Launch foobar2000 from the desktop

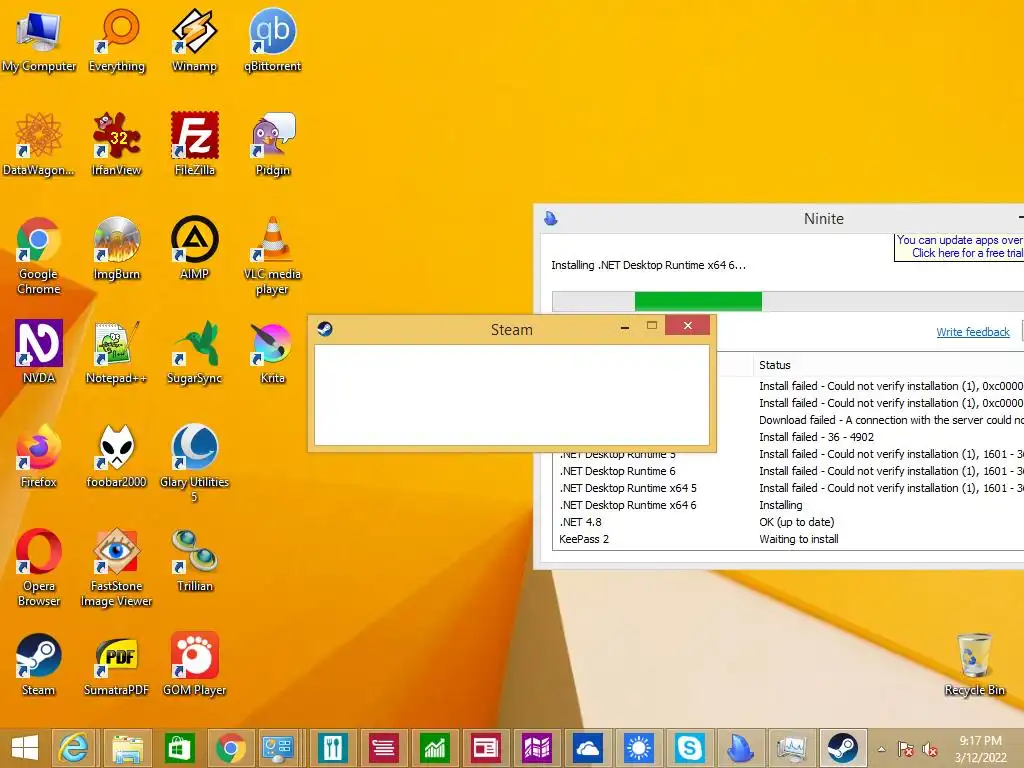(x=116, y=456)
